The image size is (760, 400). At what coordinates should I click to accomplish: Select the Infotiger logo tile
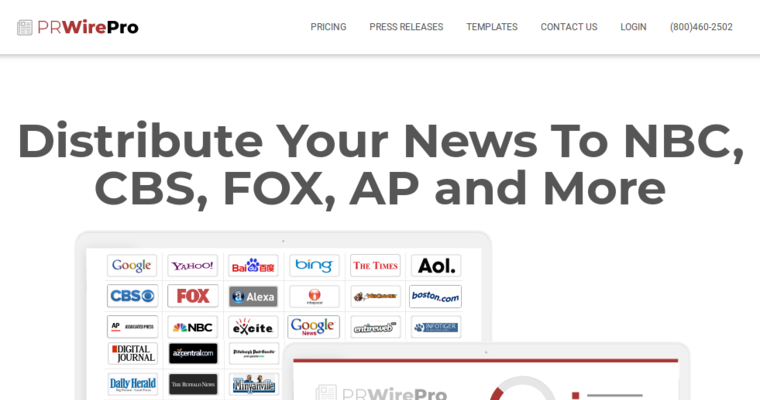click(436, 327)
